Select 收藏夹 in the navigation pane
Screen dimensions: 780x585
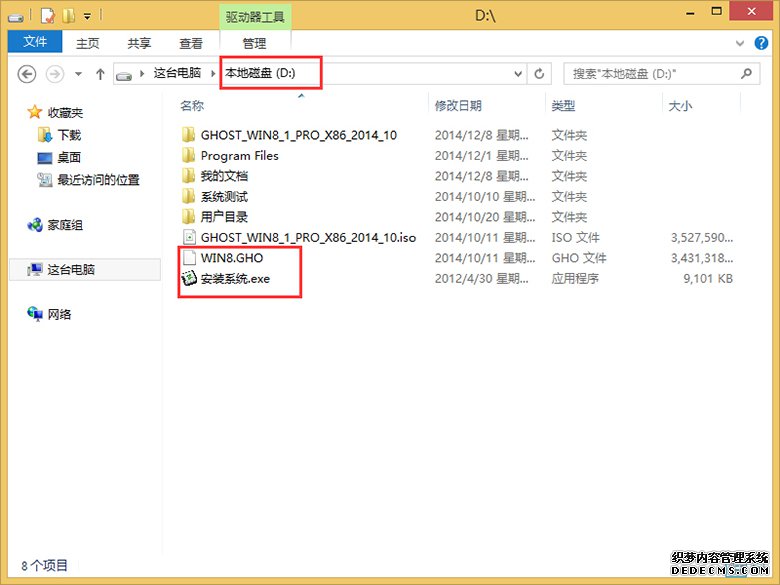(65, 113)
